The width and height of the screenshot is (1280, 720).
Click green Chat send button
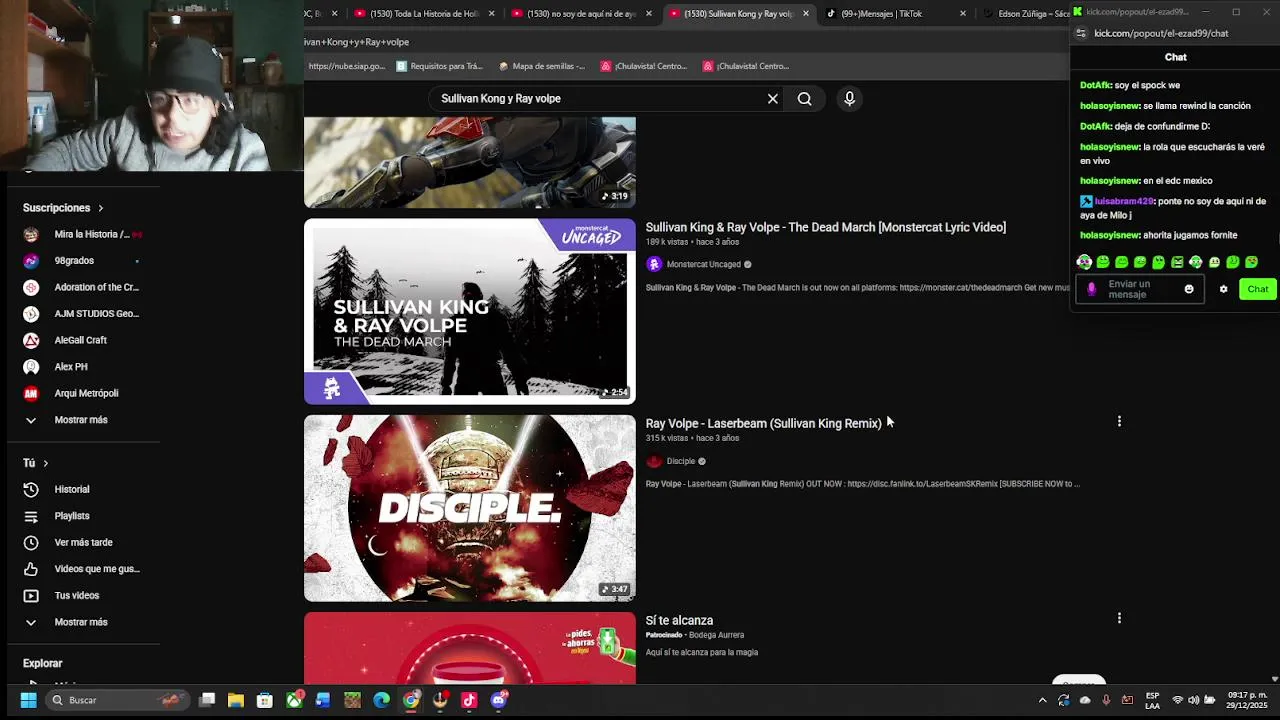[x=1257, y=289]
